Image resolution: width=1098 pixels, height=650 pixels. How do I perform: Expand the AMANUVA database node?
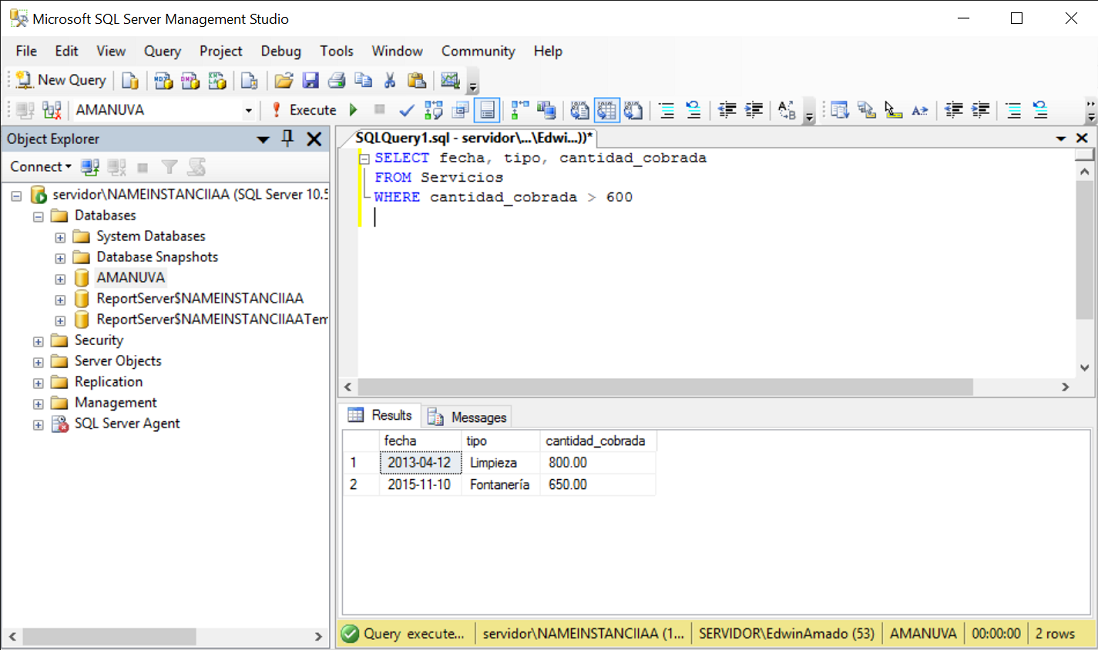click(58, 277)
